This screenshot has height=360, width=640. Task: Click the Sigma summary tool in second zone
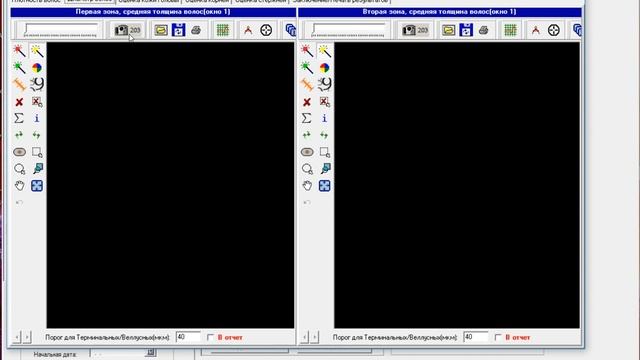point(307,118)
